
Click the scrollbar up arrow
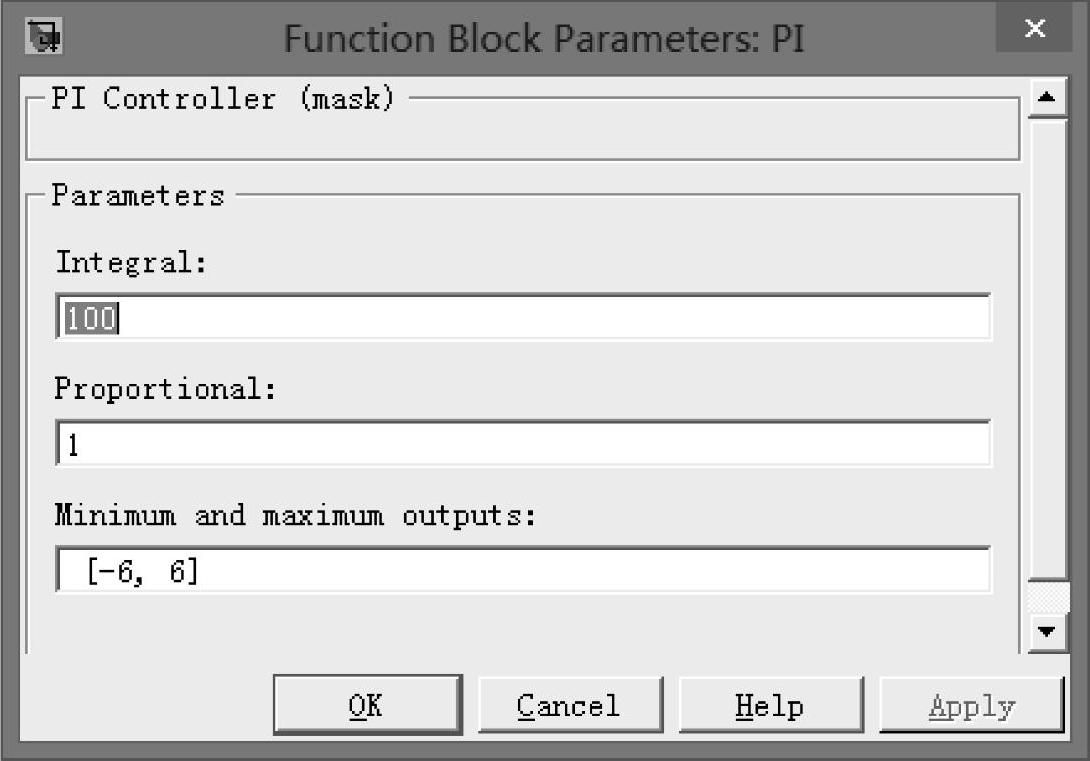coord(1047,98)
